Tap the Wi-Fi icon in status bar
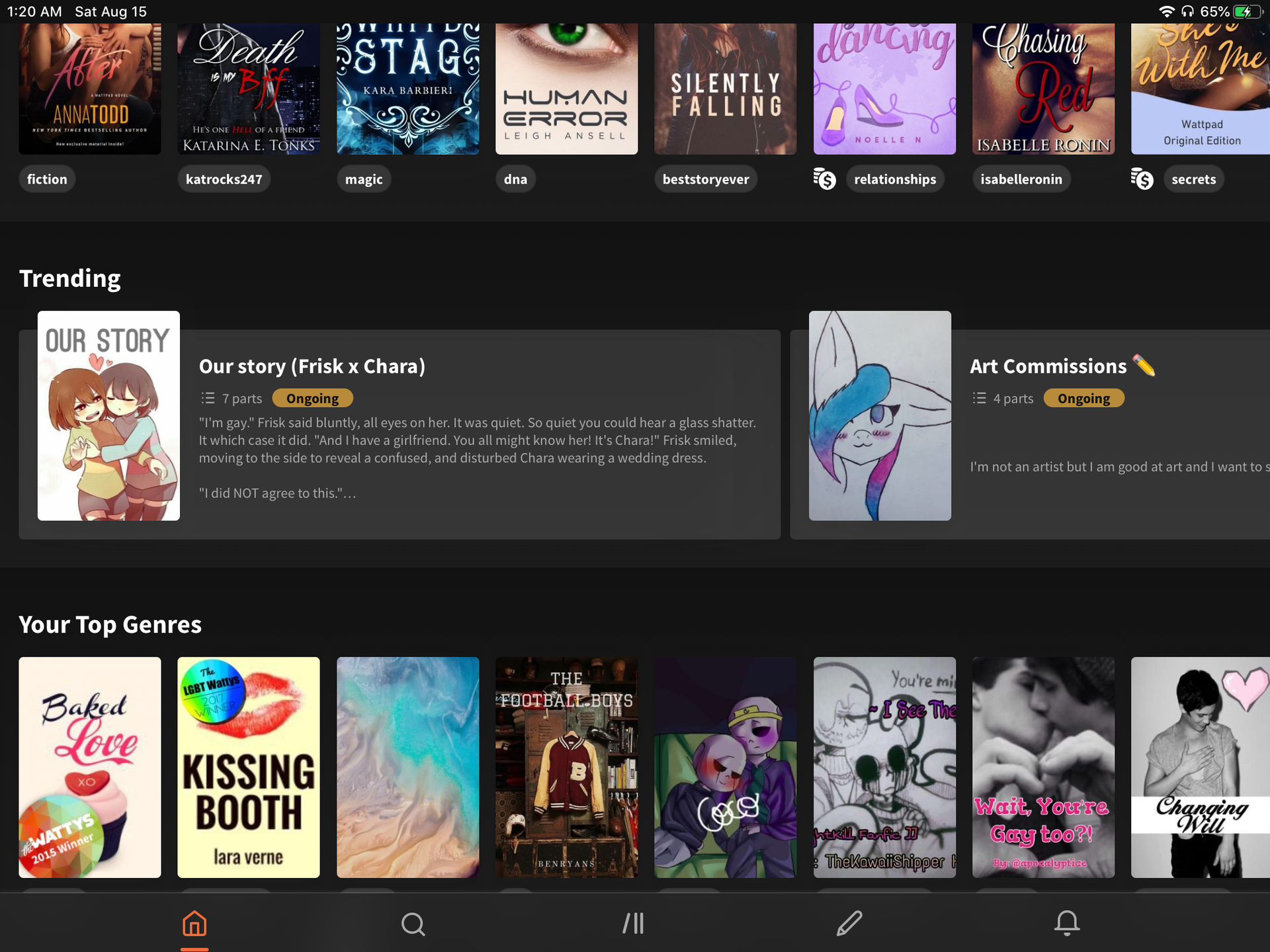This screenshot has height=952, width=1270. click(1167, 11)
